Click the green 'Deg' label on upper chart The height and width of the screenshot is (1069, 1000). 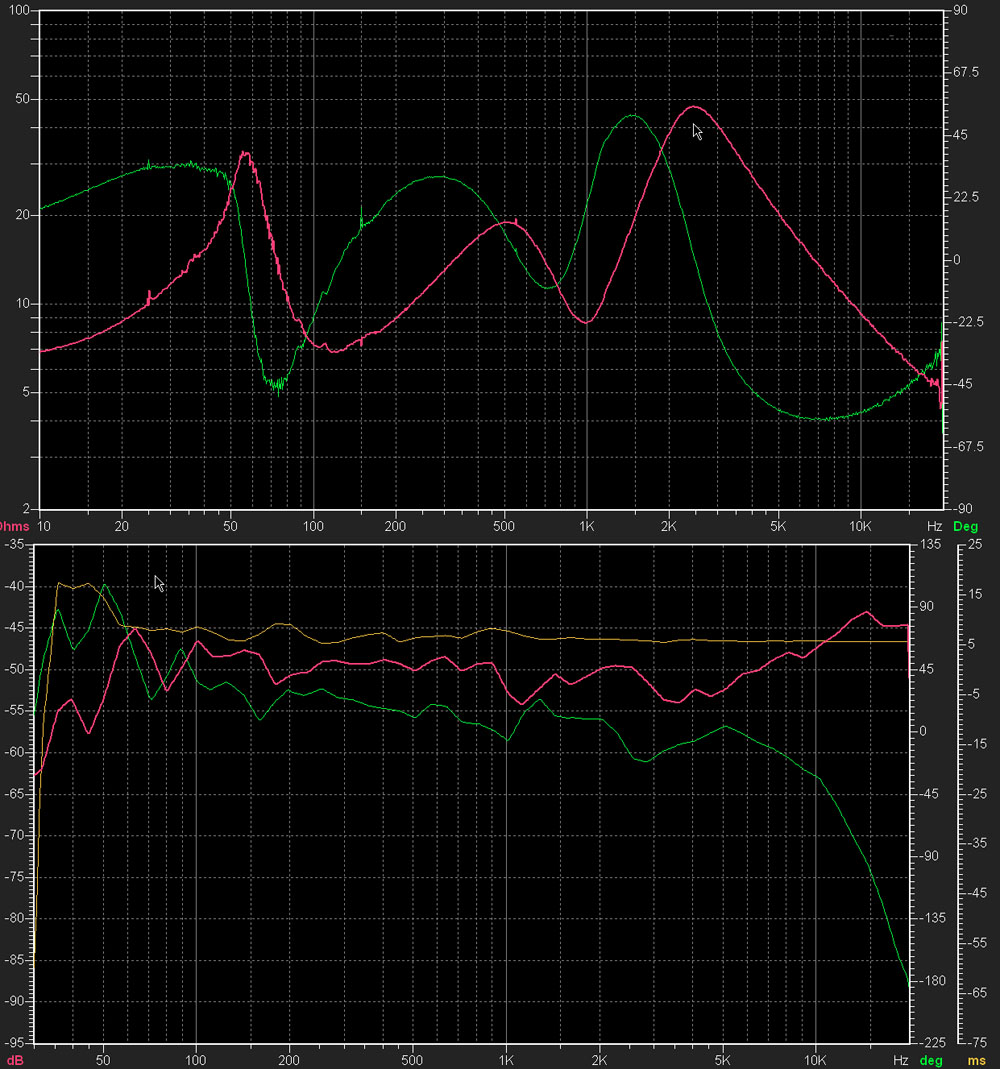(966, 525)
